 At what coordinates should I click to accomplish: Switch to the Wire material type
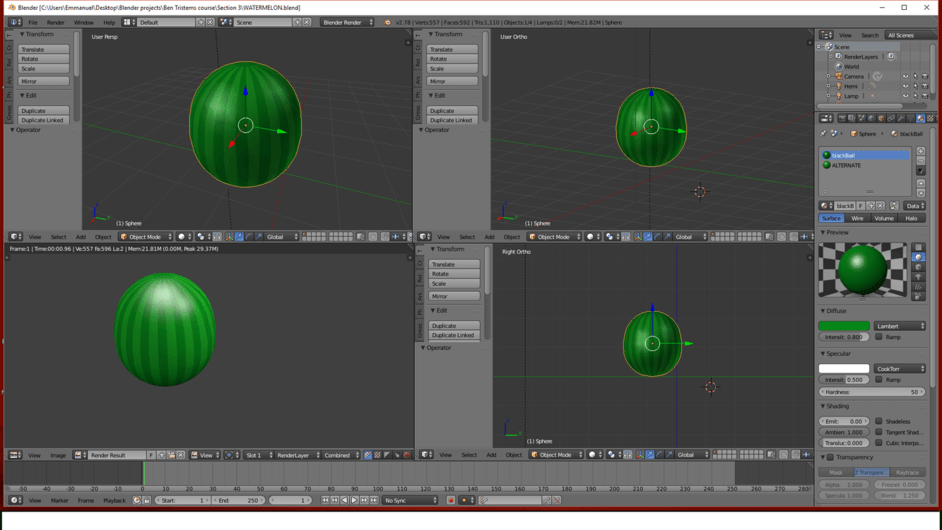click(857, 218)
